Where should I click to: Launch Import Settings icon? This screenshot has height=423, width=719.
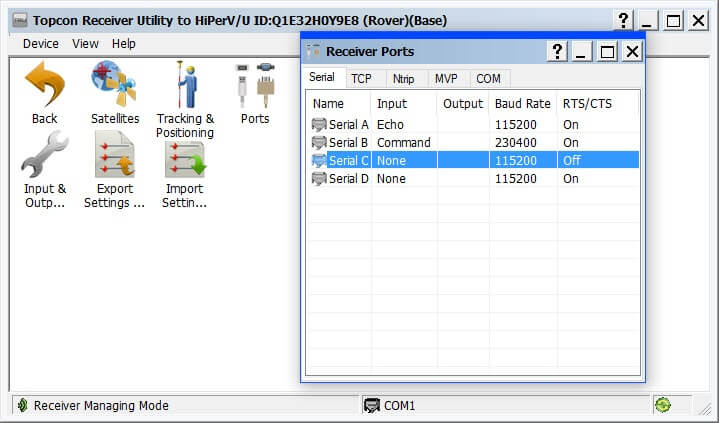point(185,155)
